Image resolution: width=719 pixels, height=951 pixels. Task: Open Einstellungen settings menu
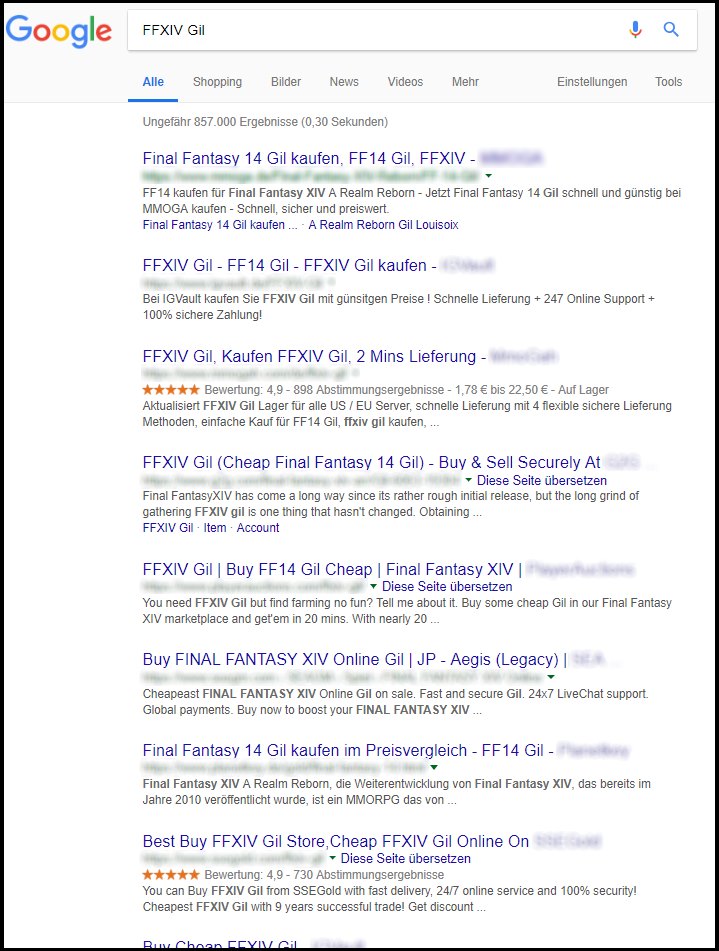[592, 82]
